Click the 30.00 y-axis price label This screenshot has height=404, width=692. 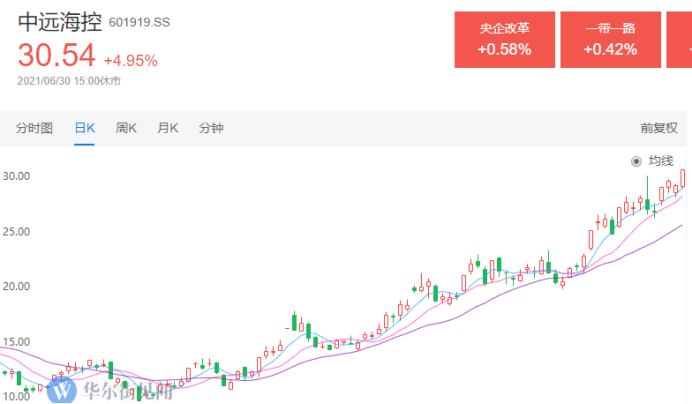(x=16, y=176)
